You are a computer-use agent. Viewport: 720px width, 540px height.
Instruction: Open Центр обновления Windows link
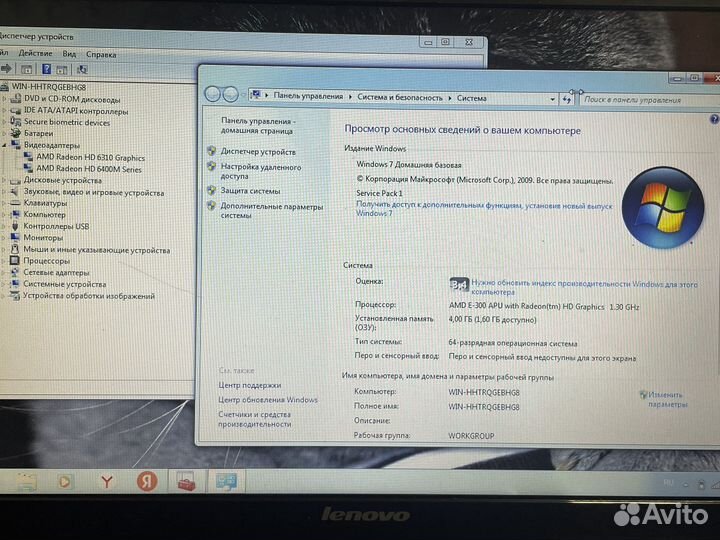[268, 399]
